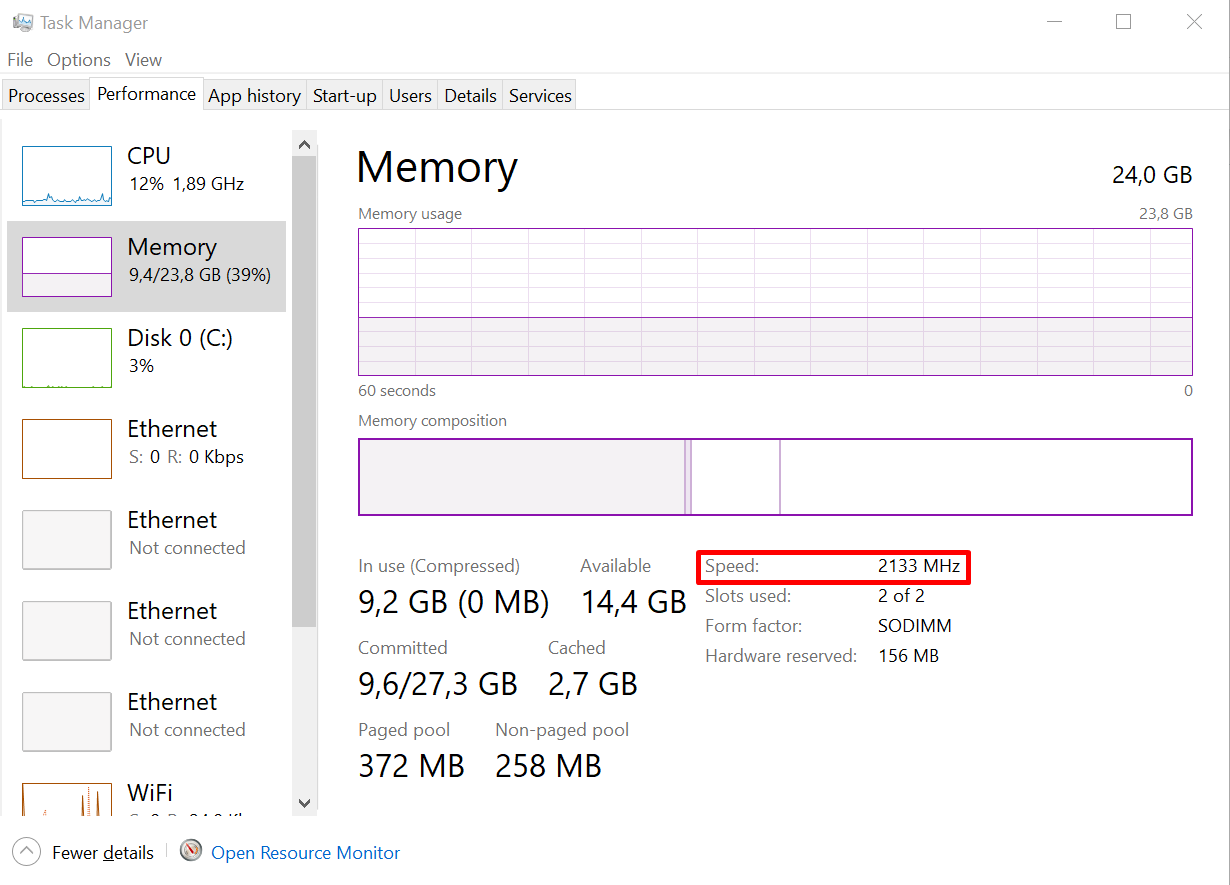The height and width of the screenshot is (885, 1230).
Task: Click the Memory composition bar
Action: [x=775, y=477]
